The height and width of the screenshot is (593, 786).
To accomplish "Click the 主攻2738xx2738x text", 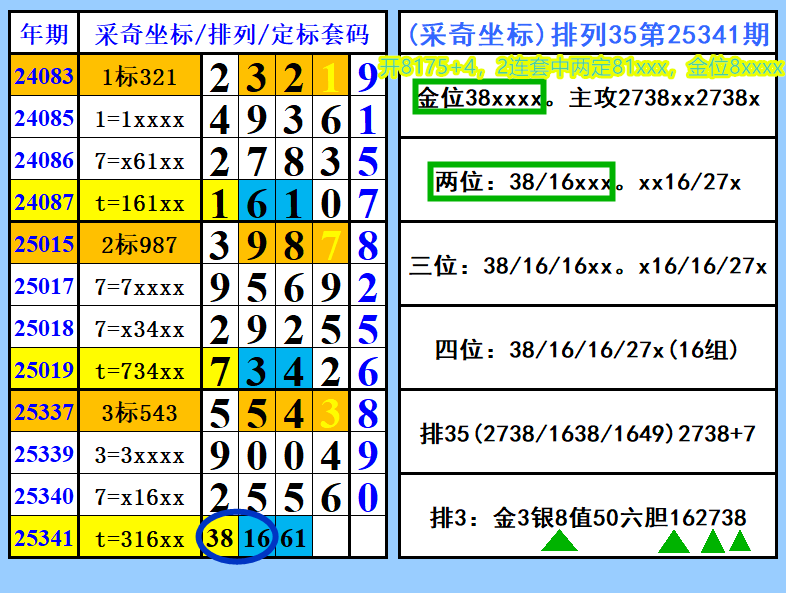I will pos(664,98).
